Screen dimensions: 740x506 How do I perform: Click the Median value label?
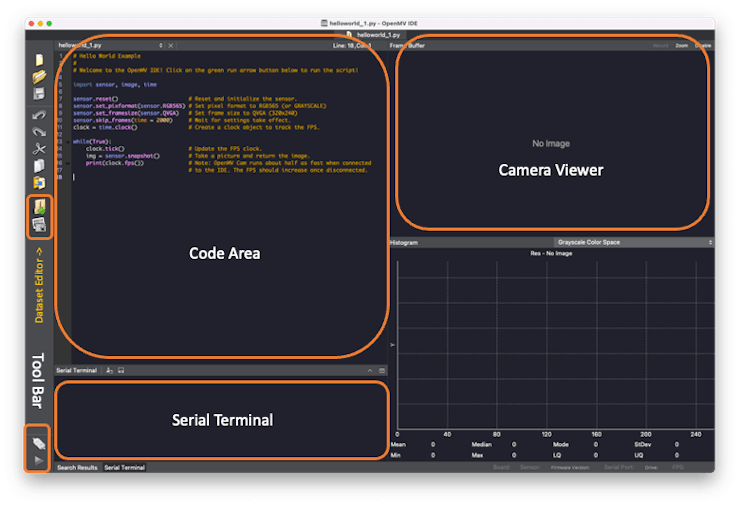pyautogui.click(x=481, y=444)
